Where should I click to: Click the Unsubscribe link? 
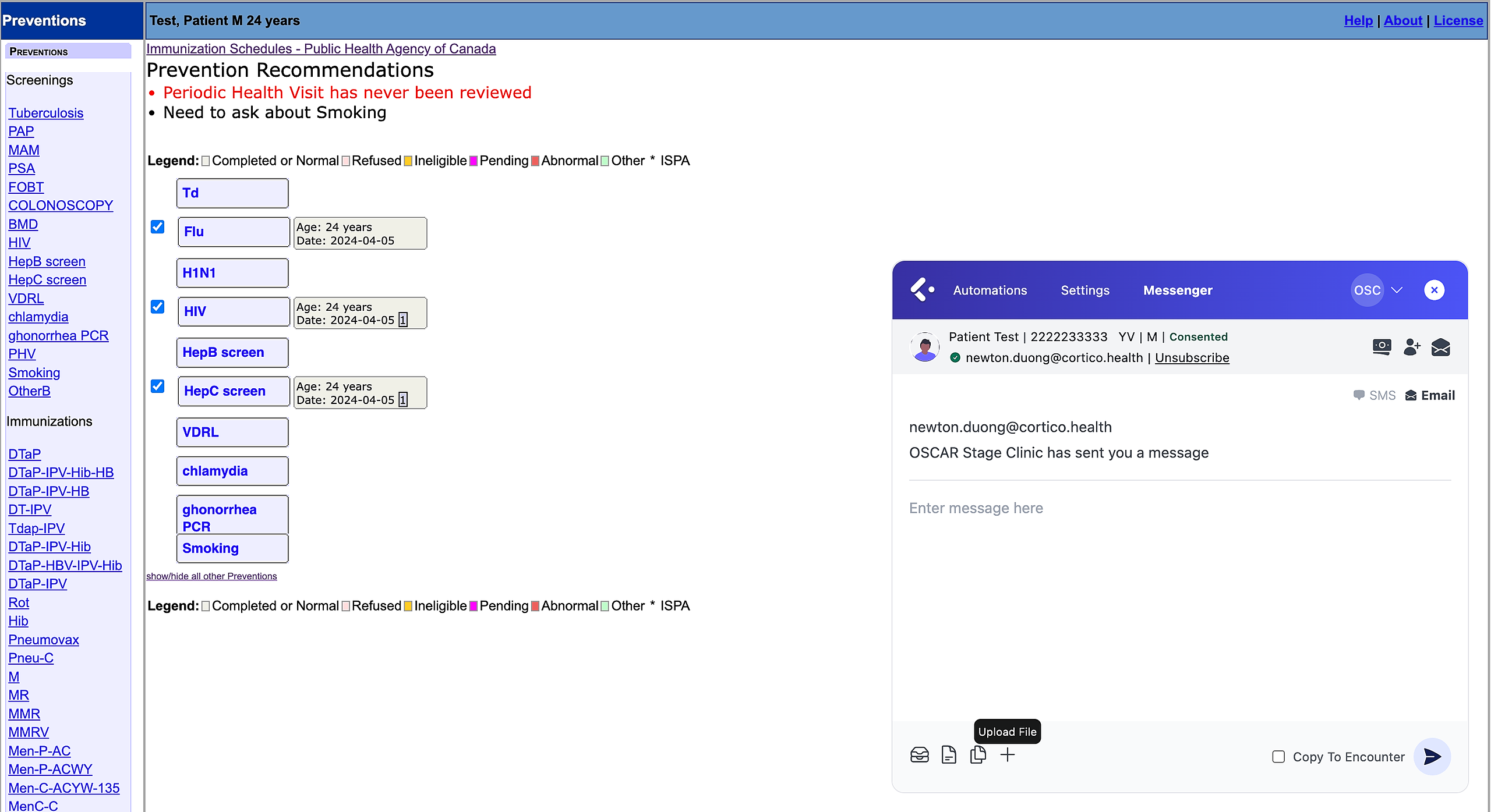(1192, 358)
